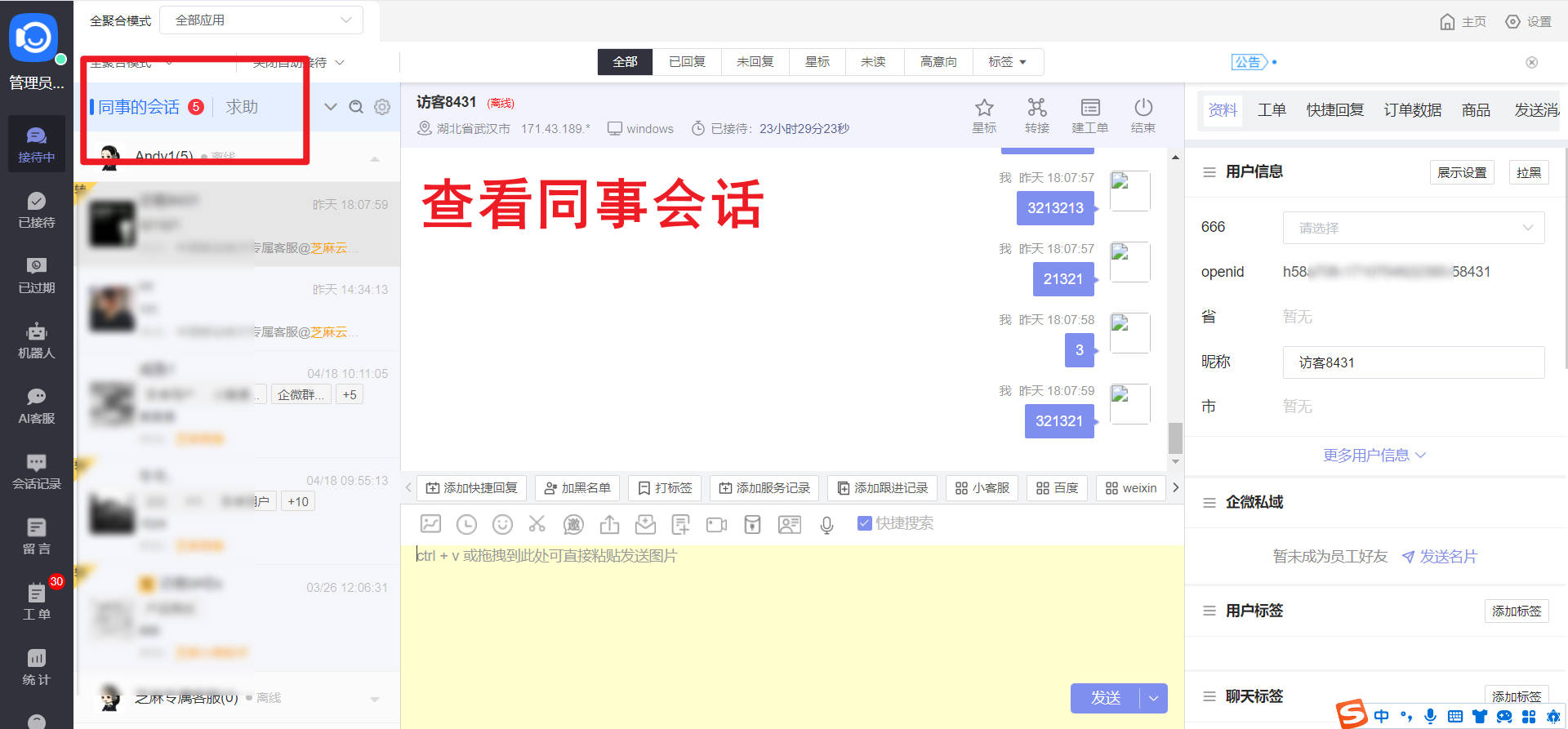Open conversation list settings gear

(382, 107)
